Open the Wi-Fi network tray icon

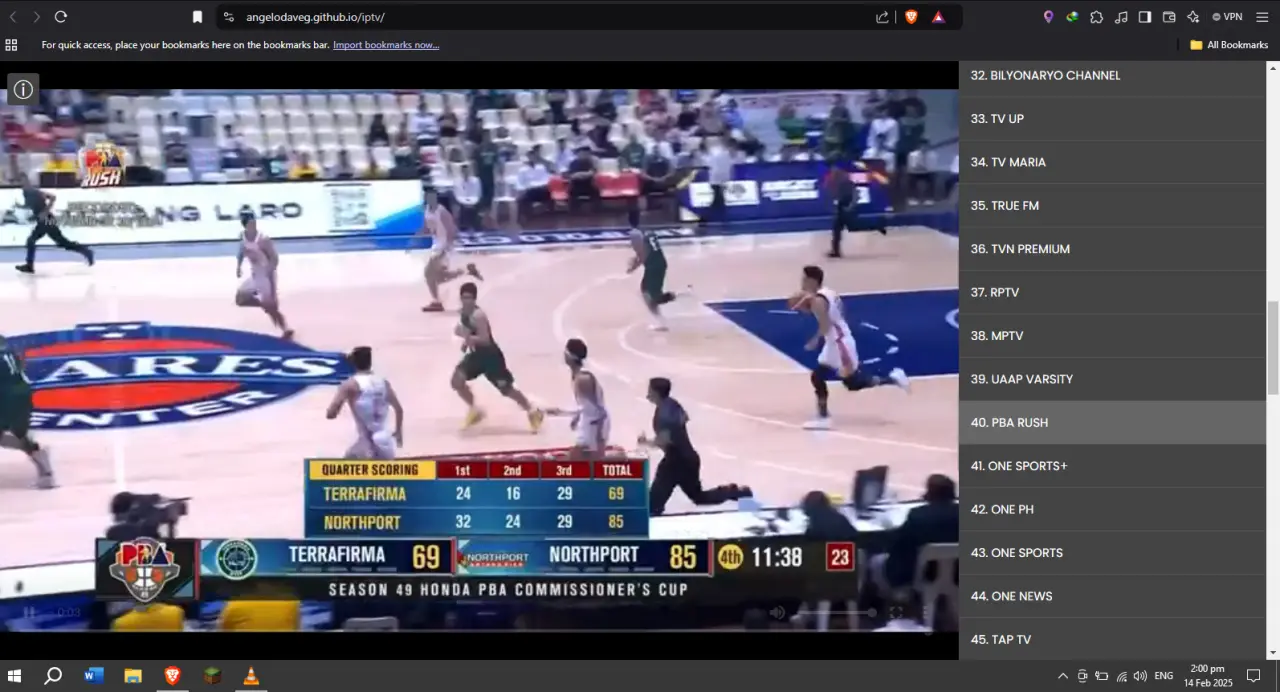point(1121,676)
